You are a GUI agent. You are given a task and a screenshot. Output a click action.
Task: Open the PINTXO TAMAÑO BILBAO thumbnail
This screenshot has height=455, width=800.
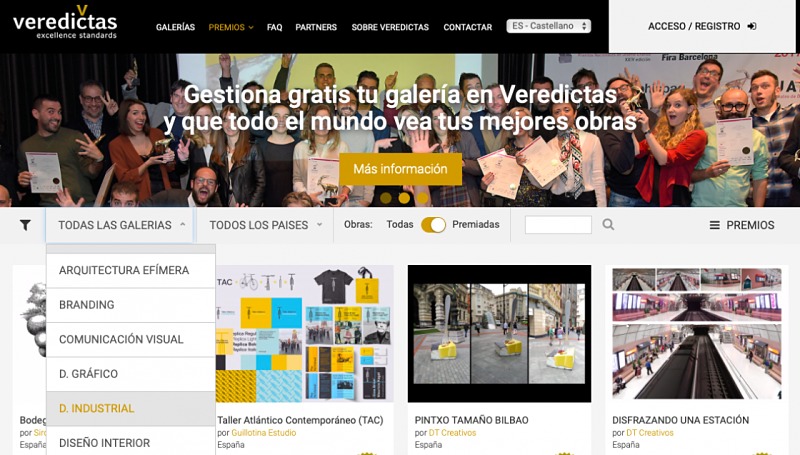pos(499,334)
